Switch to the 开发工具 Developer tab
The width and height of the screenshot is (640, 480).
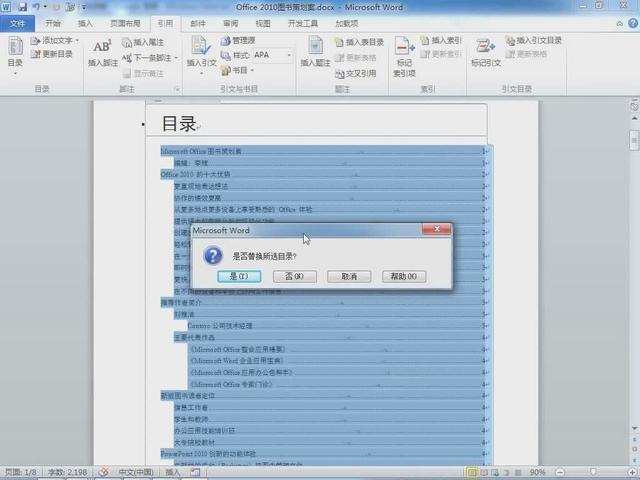tap(303, 24)
